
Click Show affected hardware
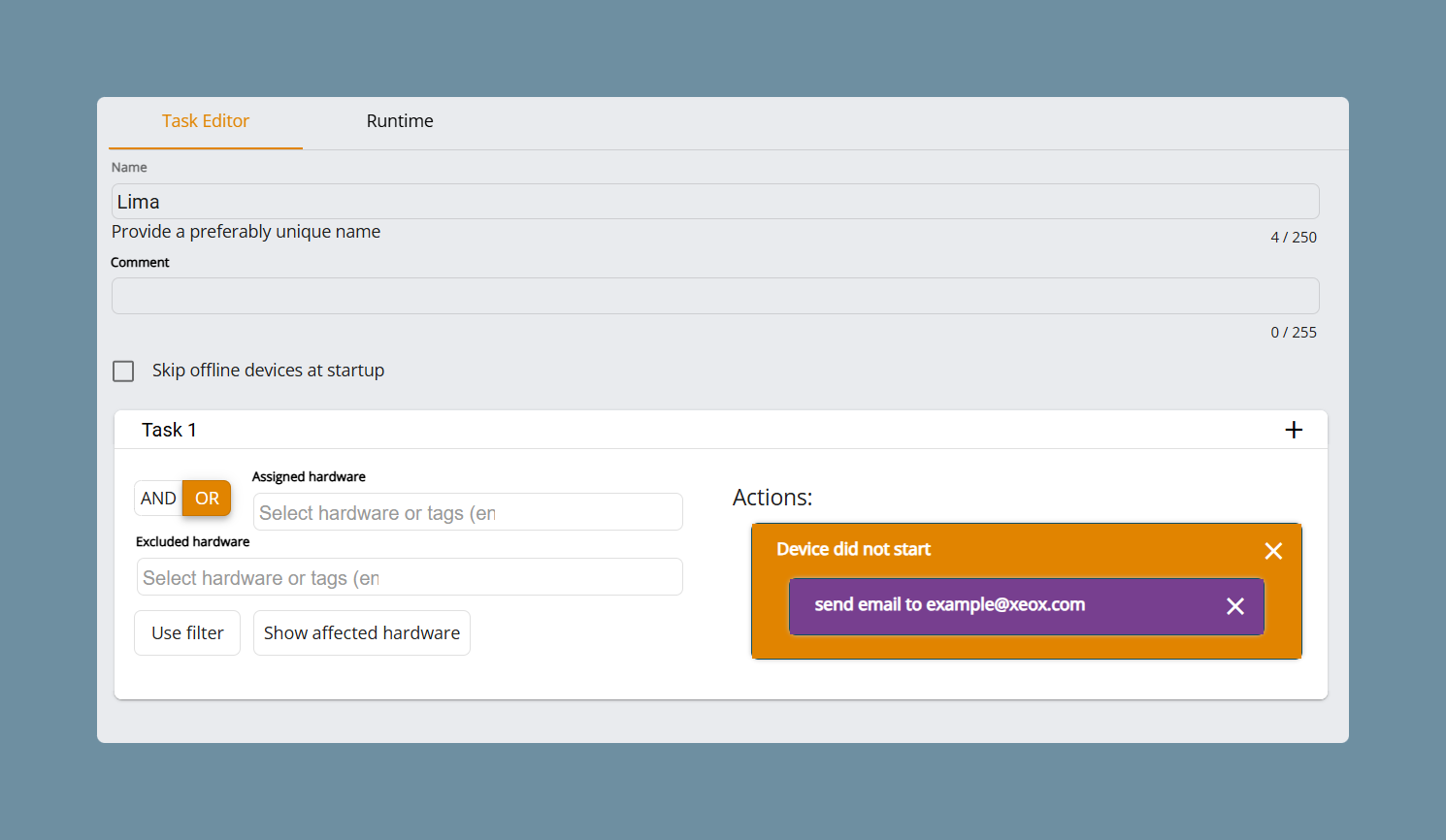[x=362, y=633]
